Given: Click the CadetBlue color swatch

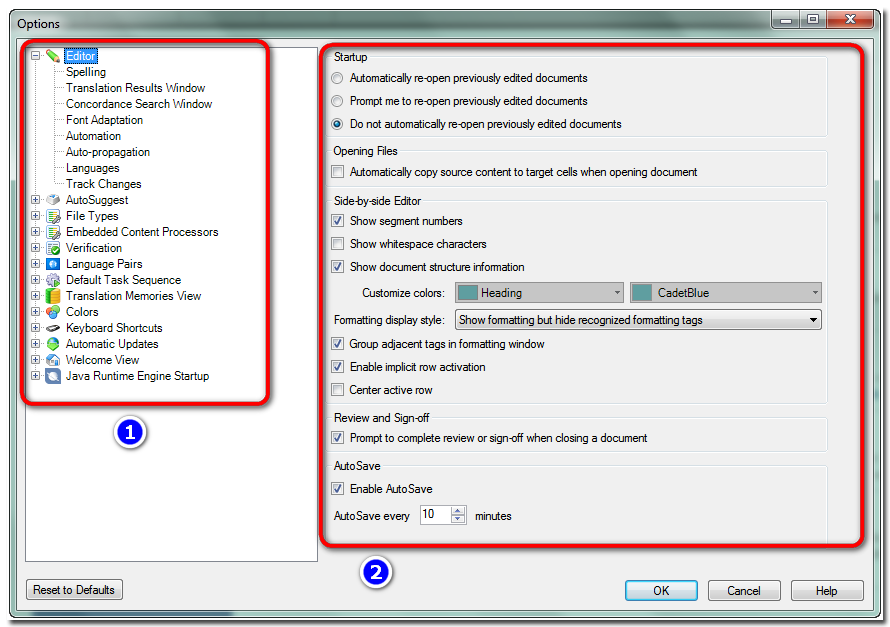Looking at the screenshot, I should click(x=642, y=293).
